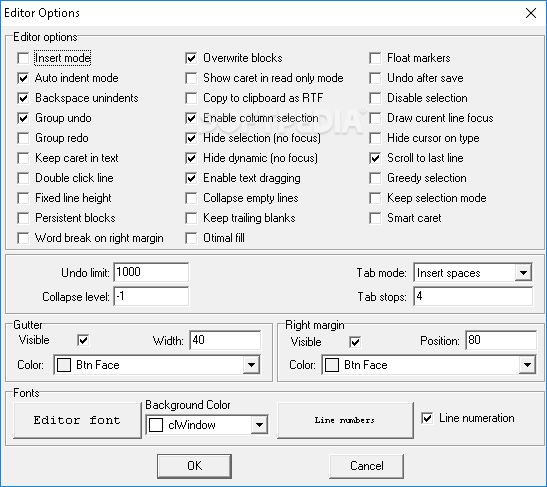Check Word break on right margin

23,238
